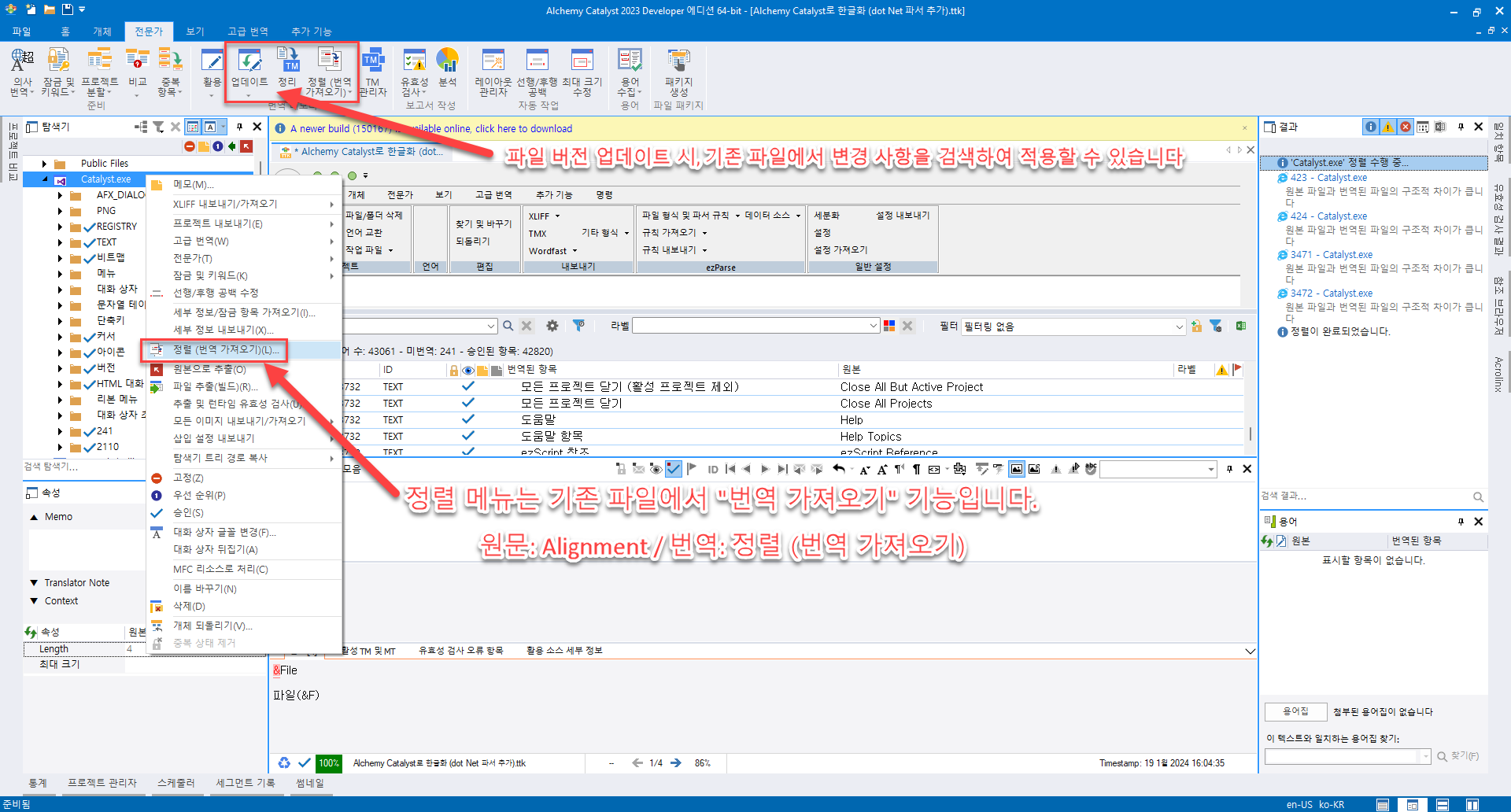The width and height of the screenshot is (1511, 812).
Task: Click the search magnifier icon above the string list
Action: [x=508, y=326]
